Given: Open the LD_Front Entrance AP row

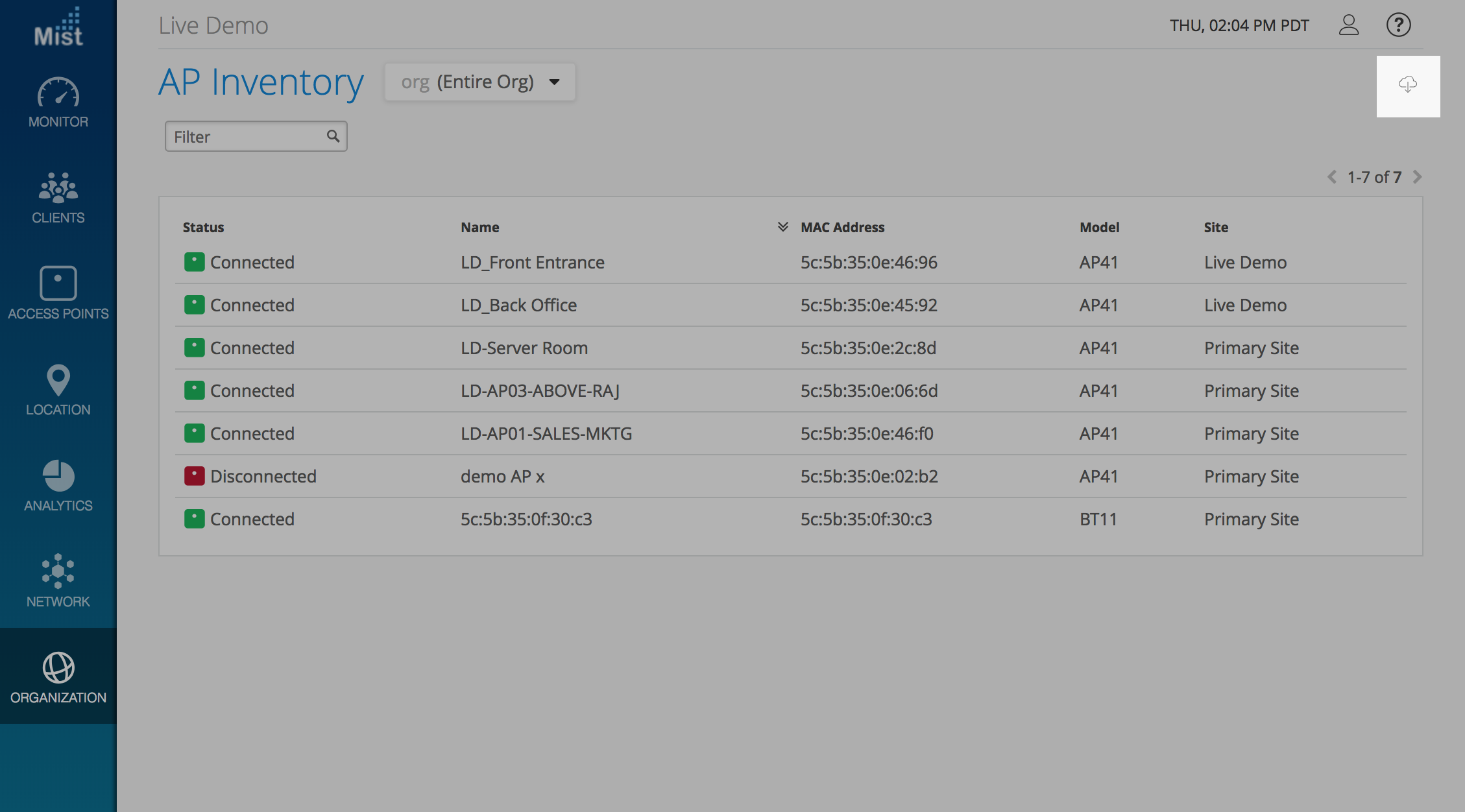Looking at the screenshot, I should click(x=532, y=263).
